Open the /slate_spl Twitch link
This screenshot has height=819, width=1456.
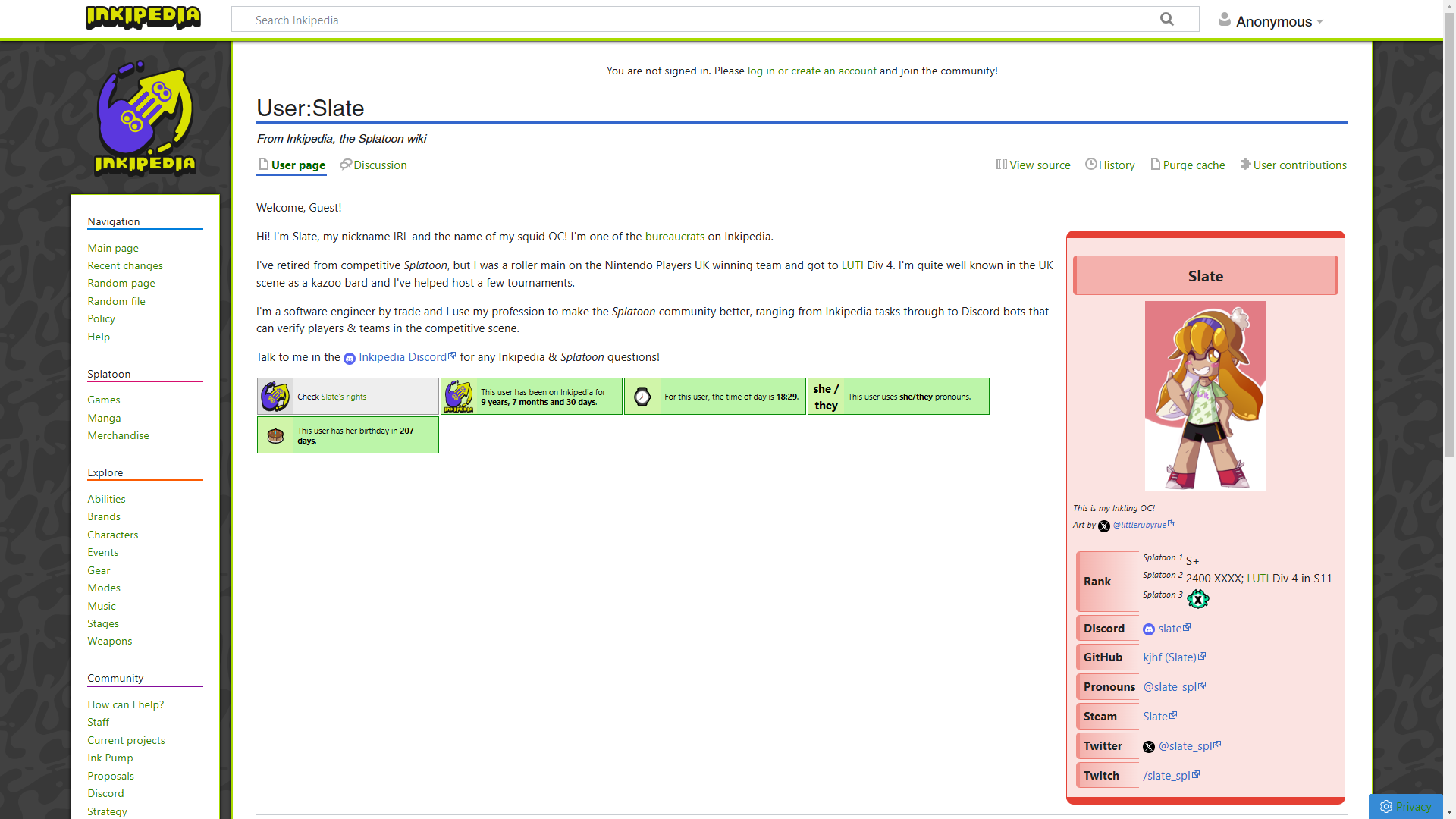click(1166, 776)
